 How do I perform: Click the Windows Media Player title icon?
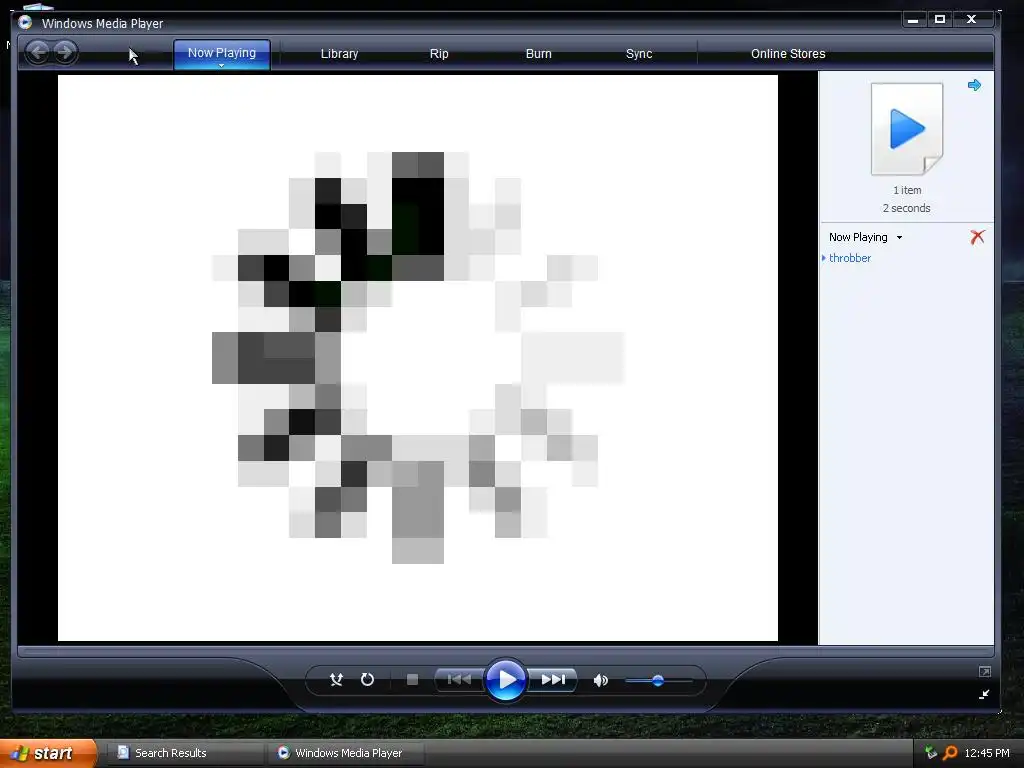point(25,23)
